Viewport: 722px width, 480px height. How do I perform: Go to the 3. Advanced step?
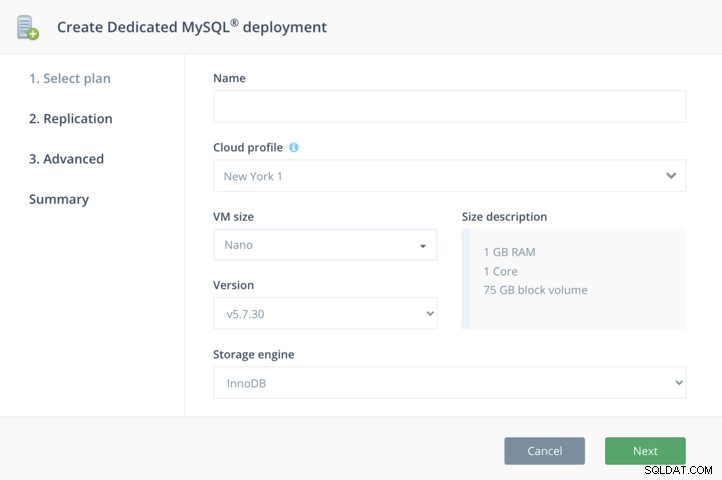66,159
